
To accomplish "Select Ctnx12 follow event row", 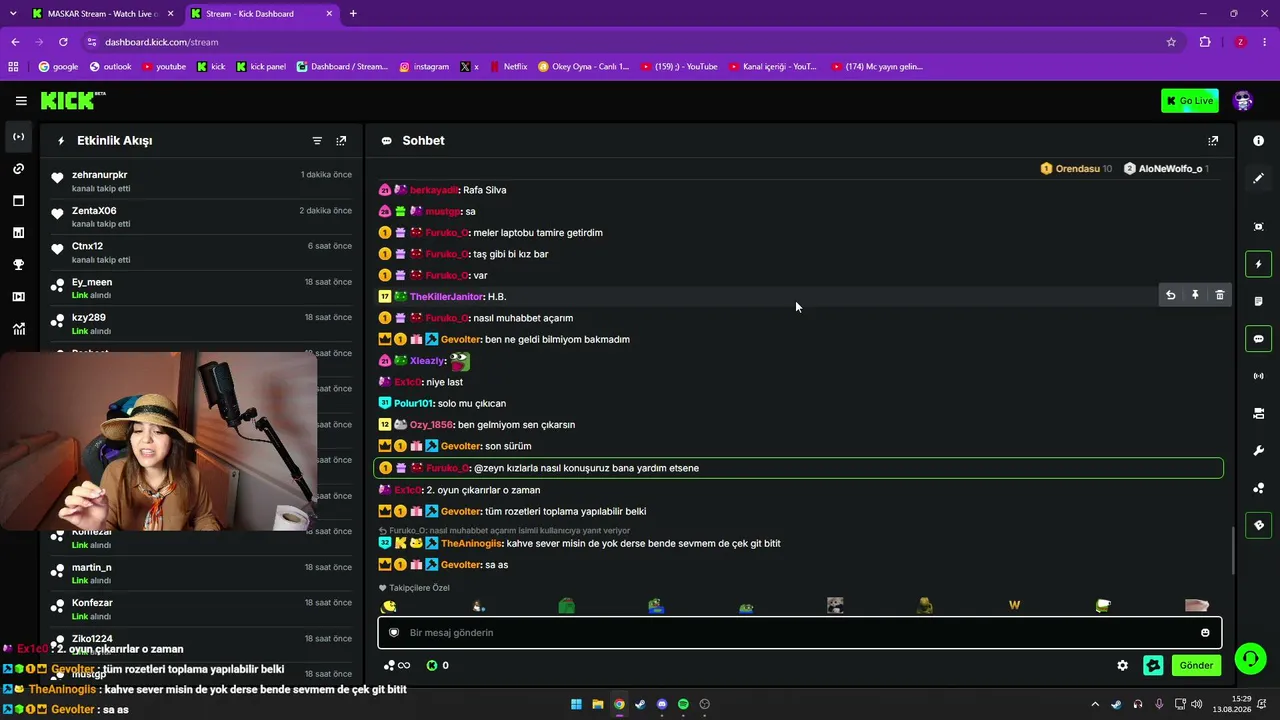I will 202,252.
